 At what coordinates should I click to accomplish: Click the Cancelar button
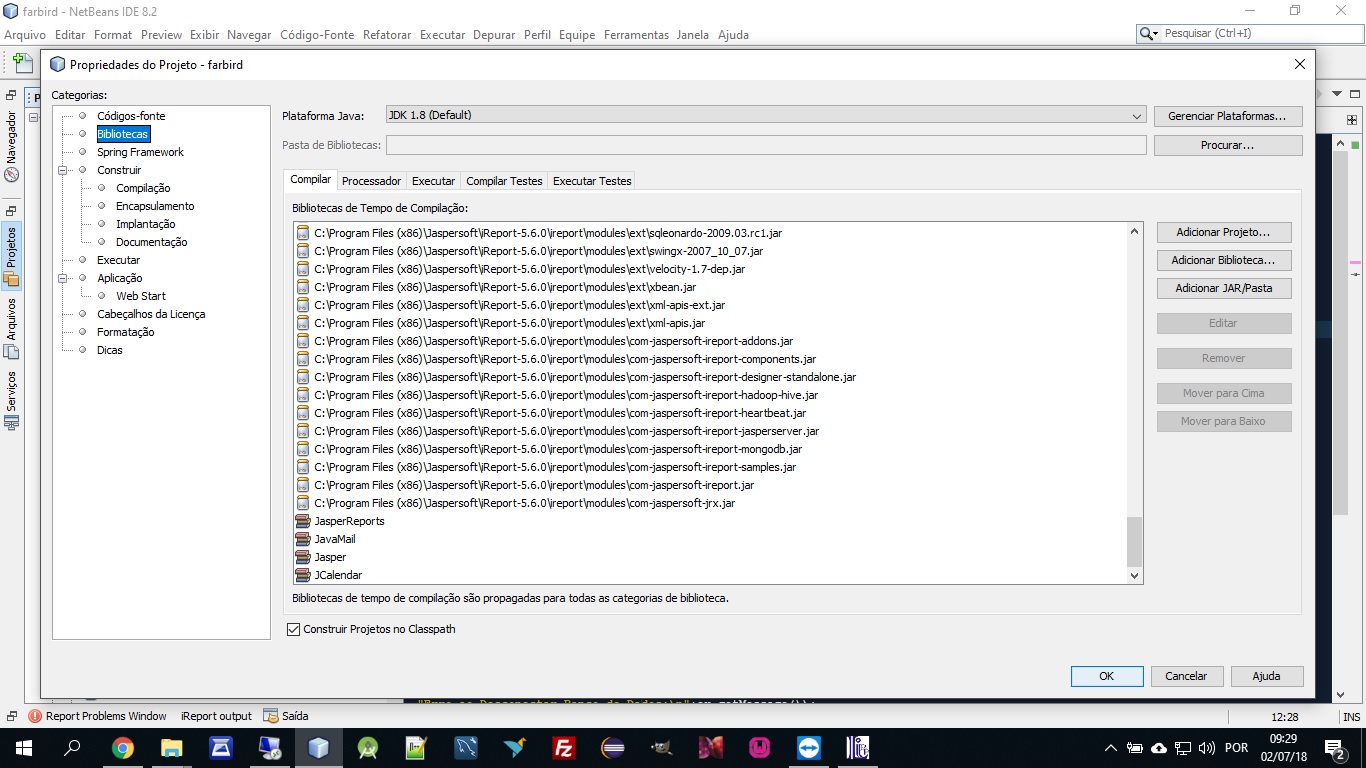click(1186, 676)
